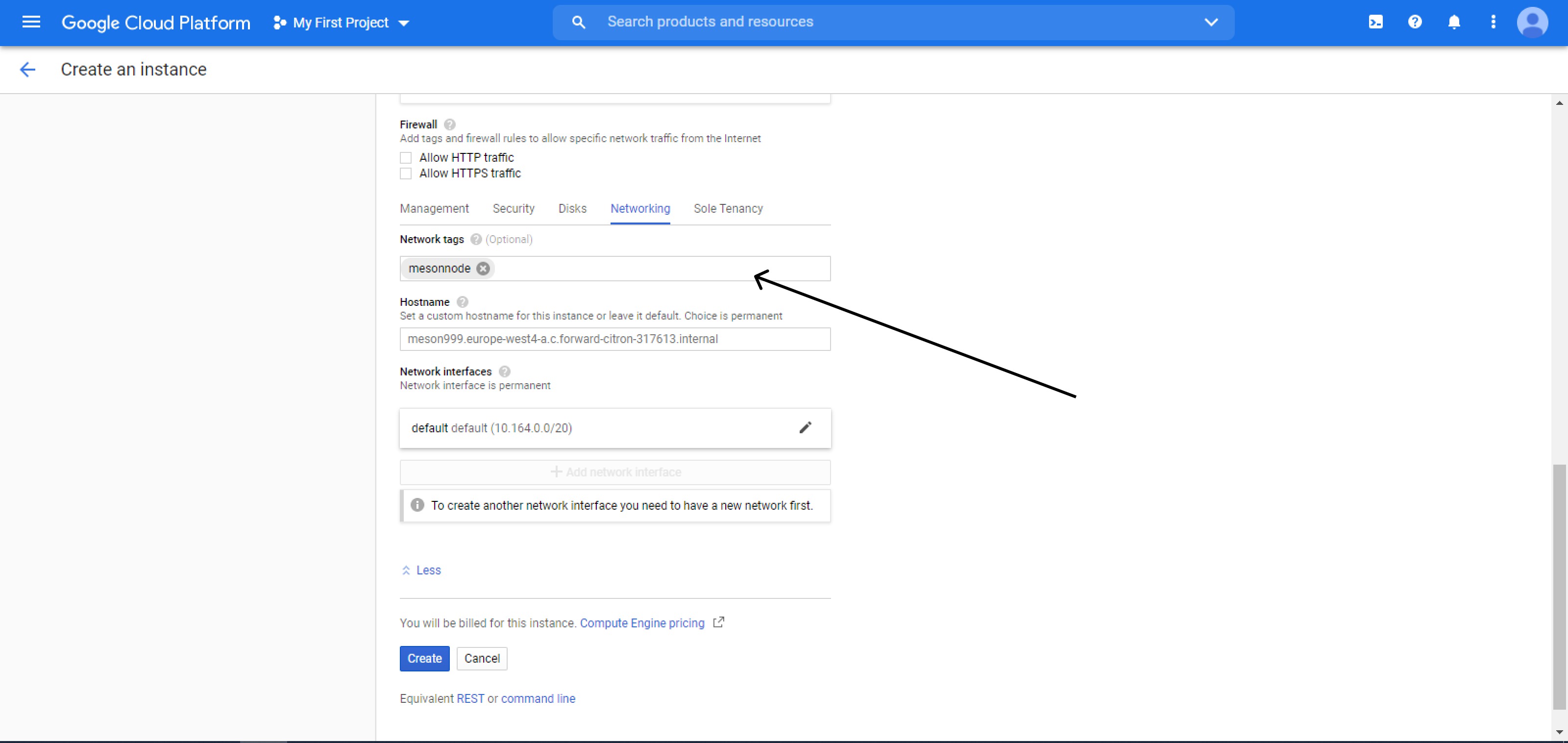Enable Allow HTTP traffic checkbox
The height and width of the screenshot is (743, 1568).
406,158
